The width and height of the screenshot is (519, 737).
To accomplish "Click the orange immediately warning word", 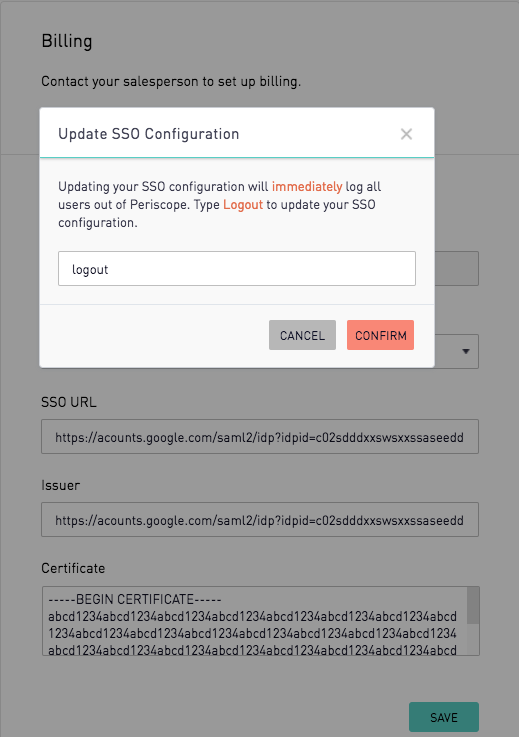I will (307, 187).
